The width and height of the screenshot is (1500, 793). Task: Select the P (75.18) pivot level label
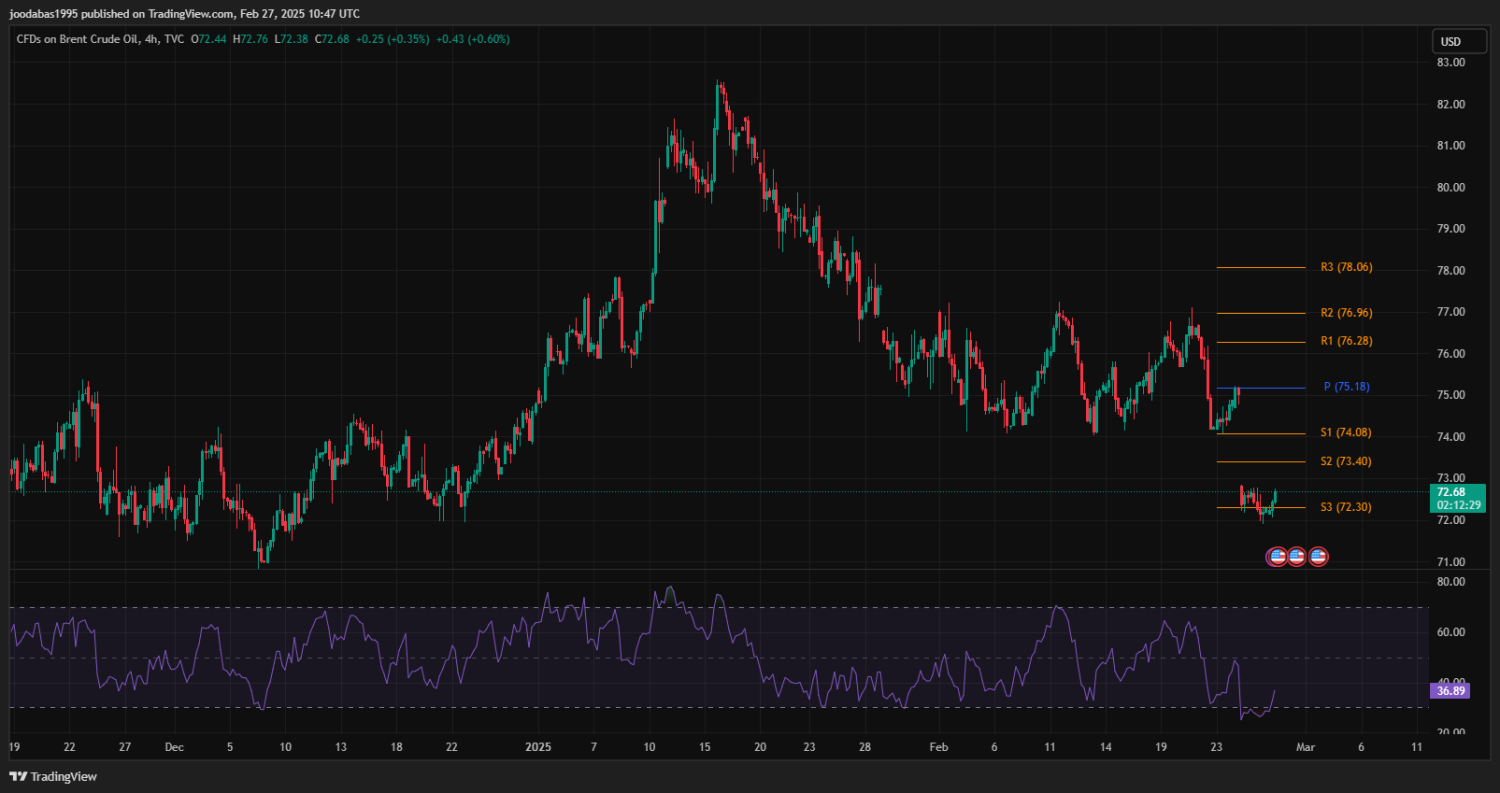click(x=1347, y=387)
